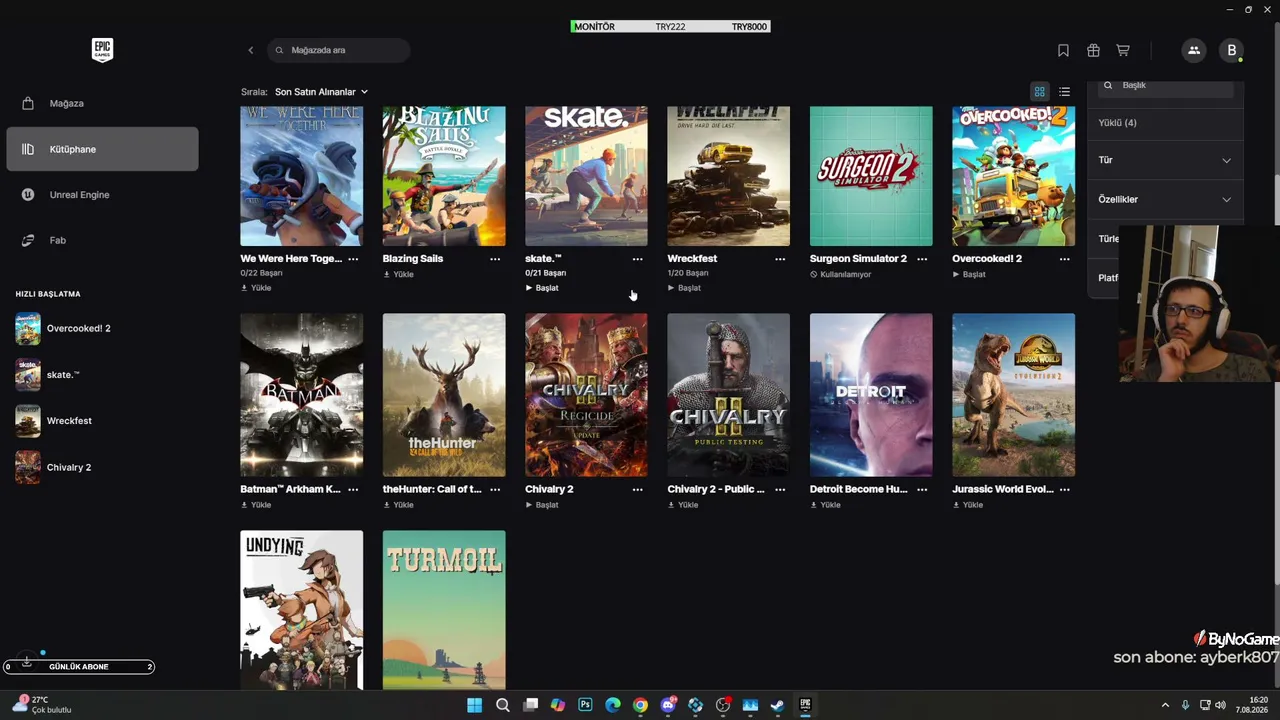
Task: Open the Son Satın Alınanlar sort dropdown
Action: 322,92
